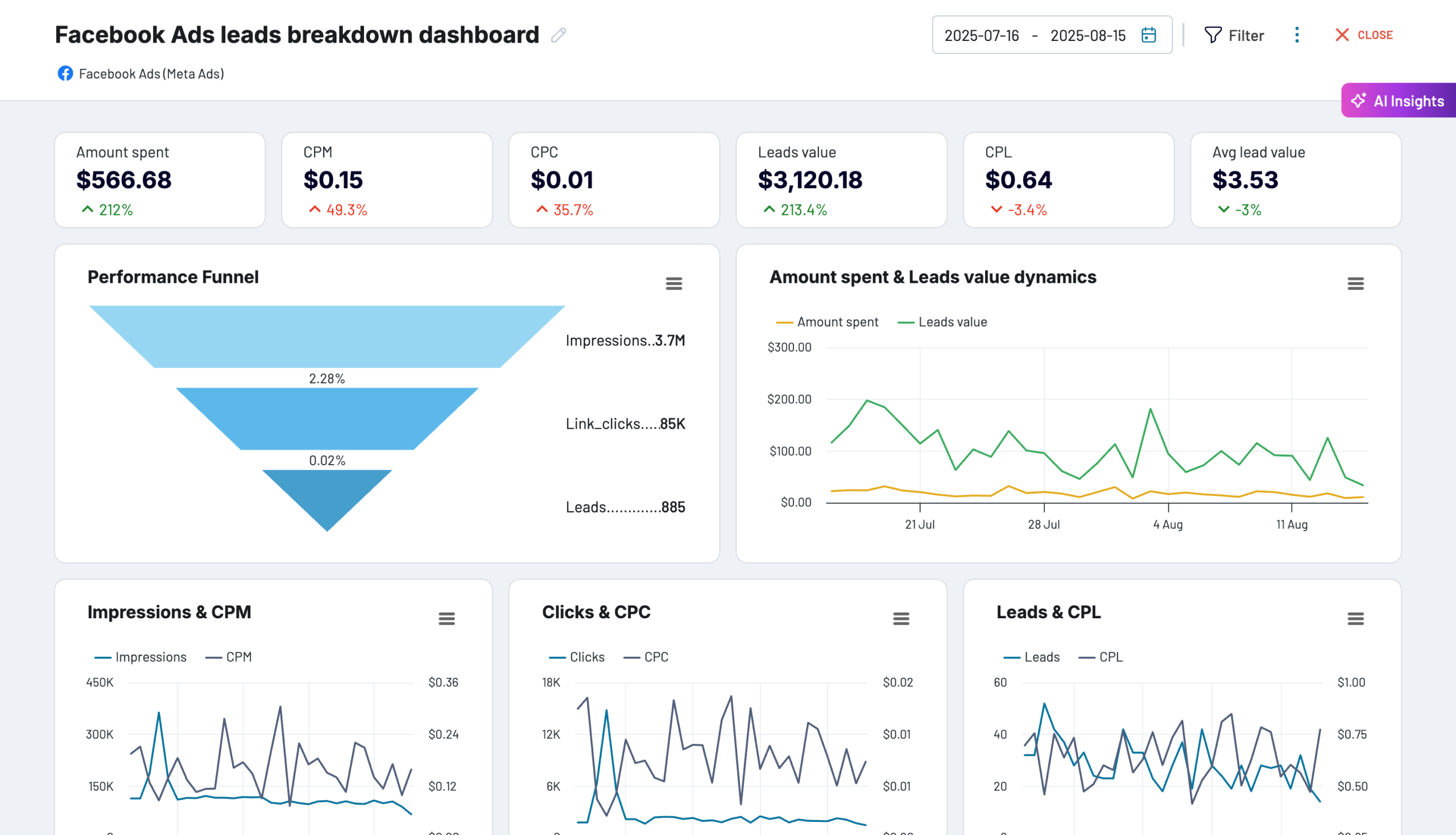Click the yellow Amount spent legend marker

click(x=784, y=322)
